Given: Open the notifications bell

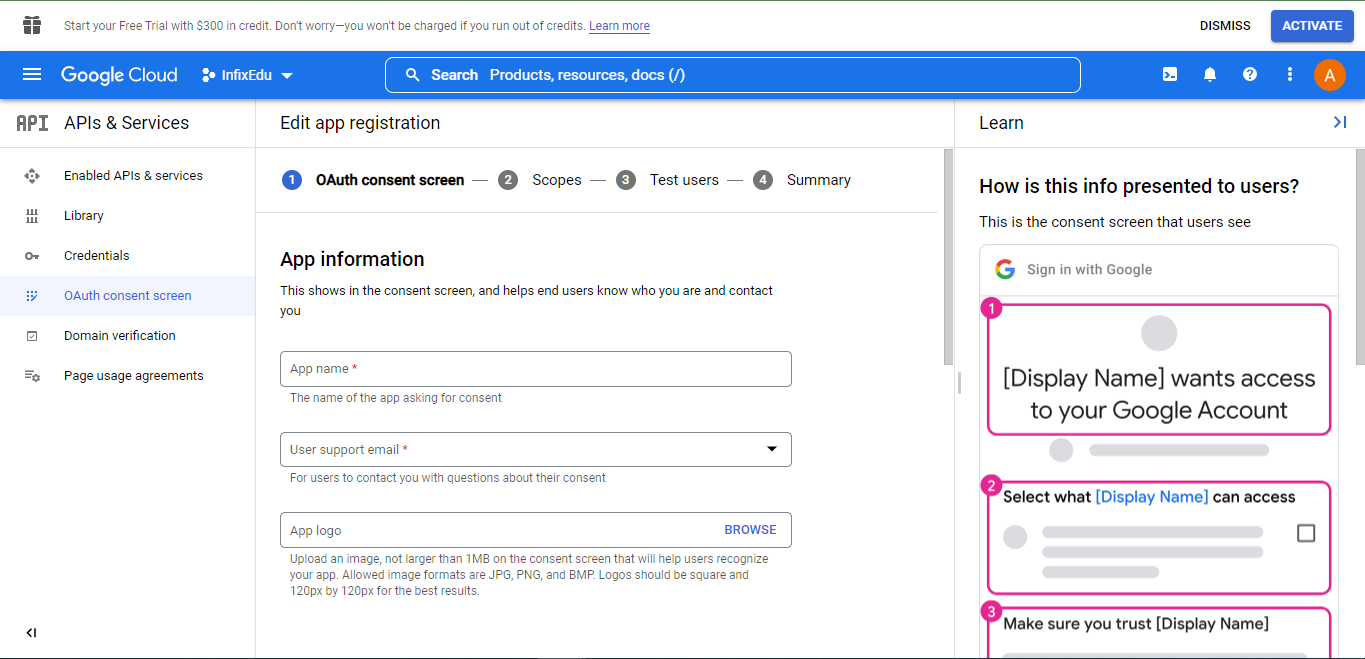Looking at the screenshot, I should (1210, 74).
